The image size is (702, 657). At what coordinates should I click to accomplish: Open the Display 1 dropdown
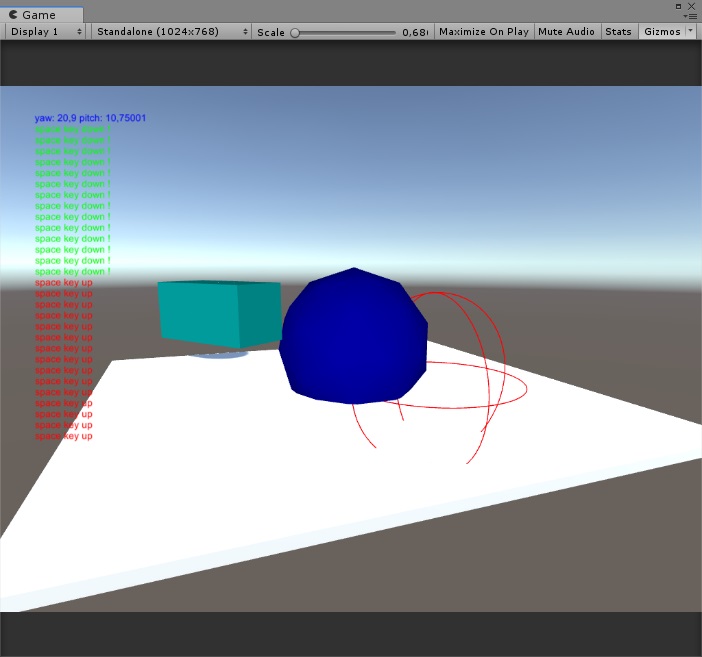pos(45,32)
